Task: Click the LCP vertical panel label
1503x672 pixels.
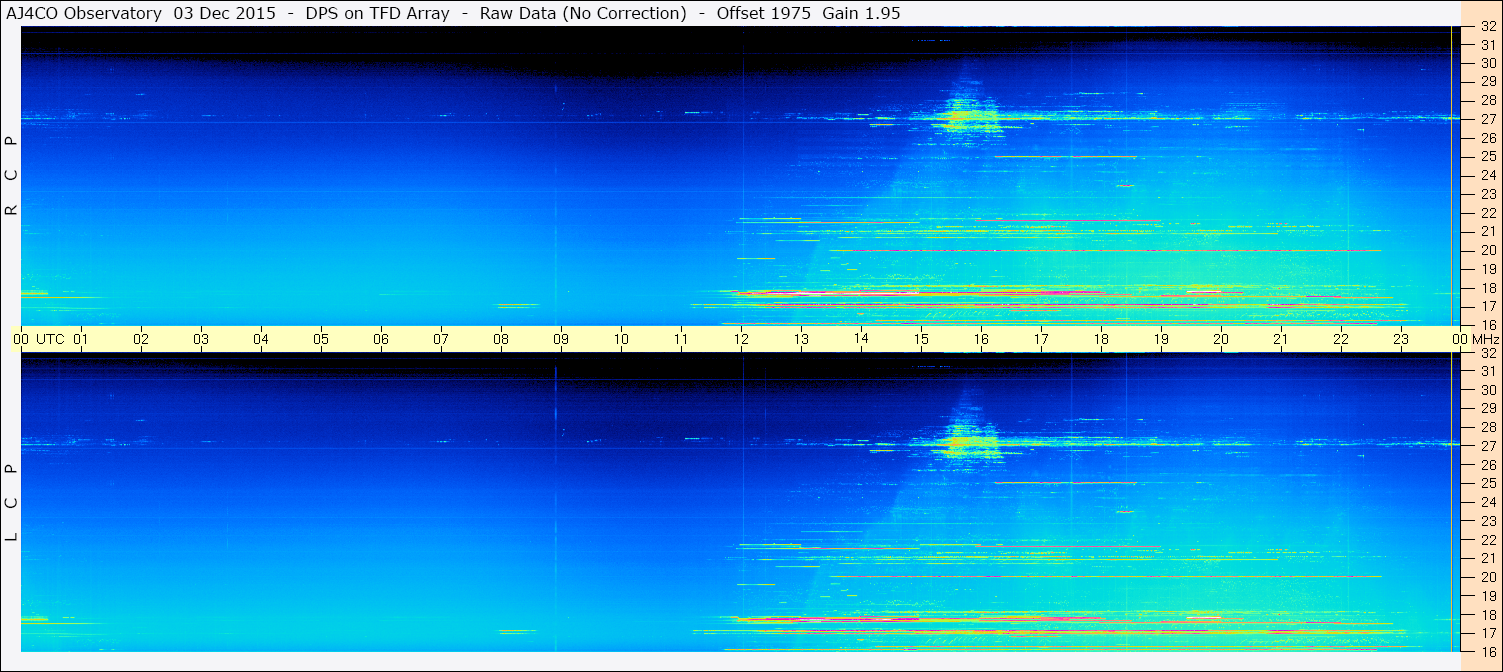Action: 11,503
